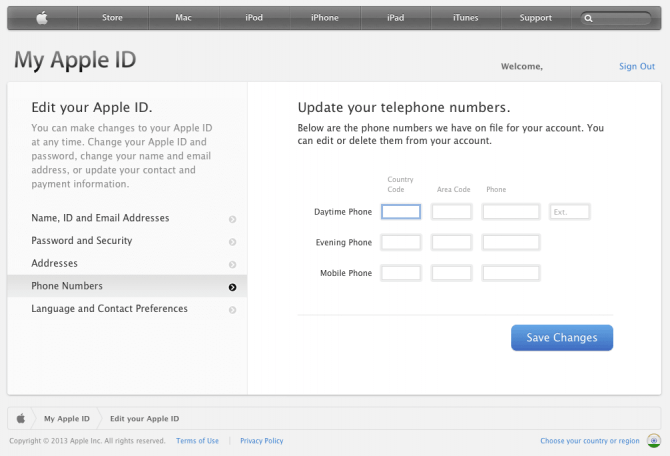670x456 pixels.
Task: Click the Sign Out link
Action: [x=637, y=66]
